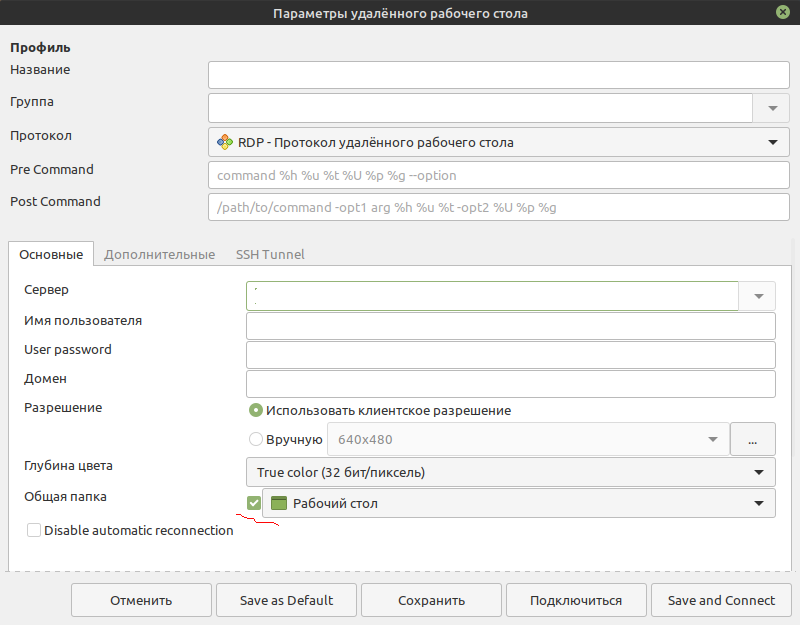The height and width of the screenshot is (625, 800).
Task: Open the resolution list ellipsis button
Action: tap(753, 439)
